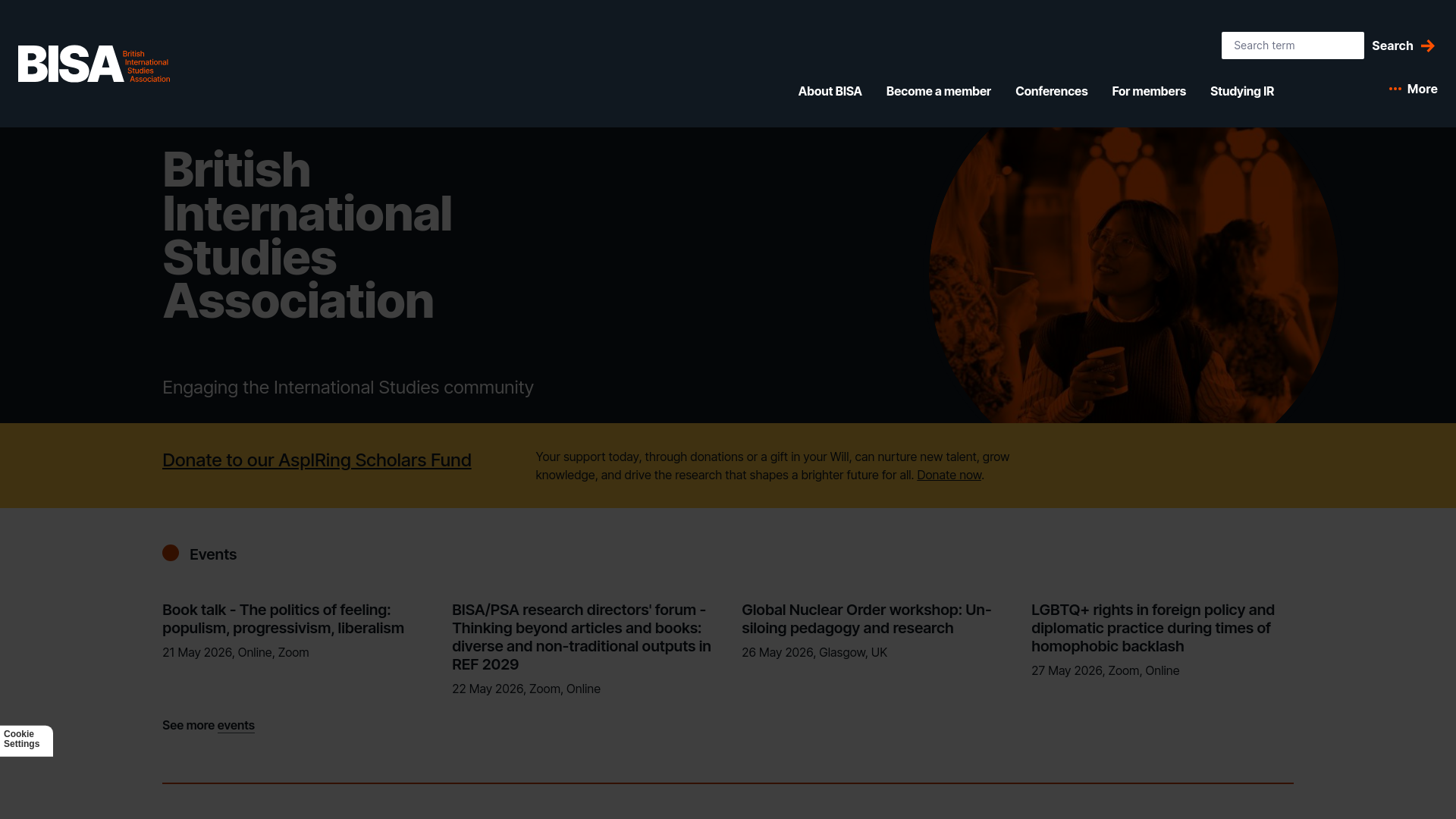Open LGBTQ+ rights in foreign policy event

click(x=1153, y=628)
